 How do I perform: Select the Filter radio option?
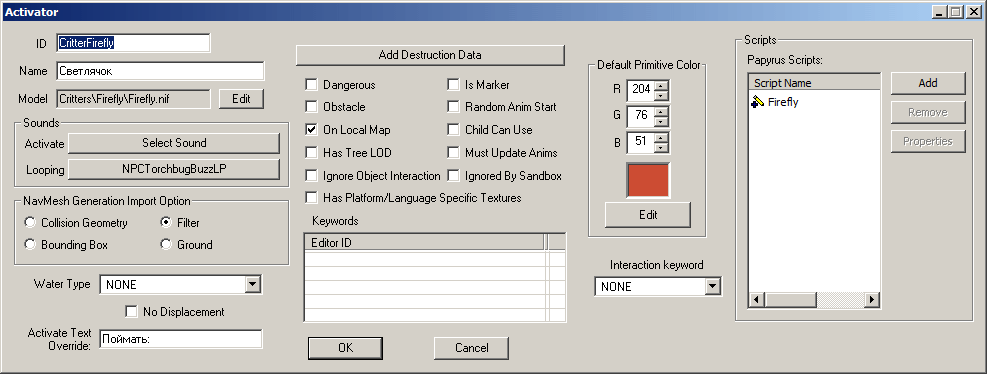click(x=166, y=222)
